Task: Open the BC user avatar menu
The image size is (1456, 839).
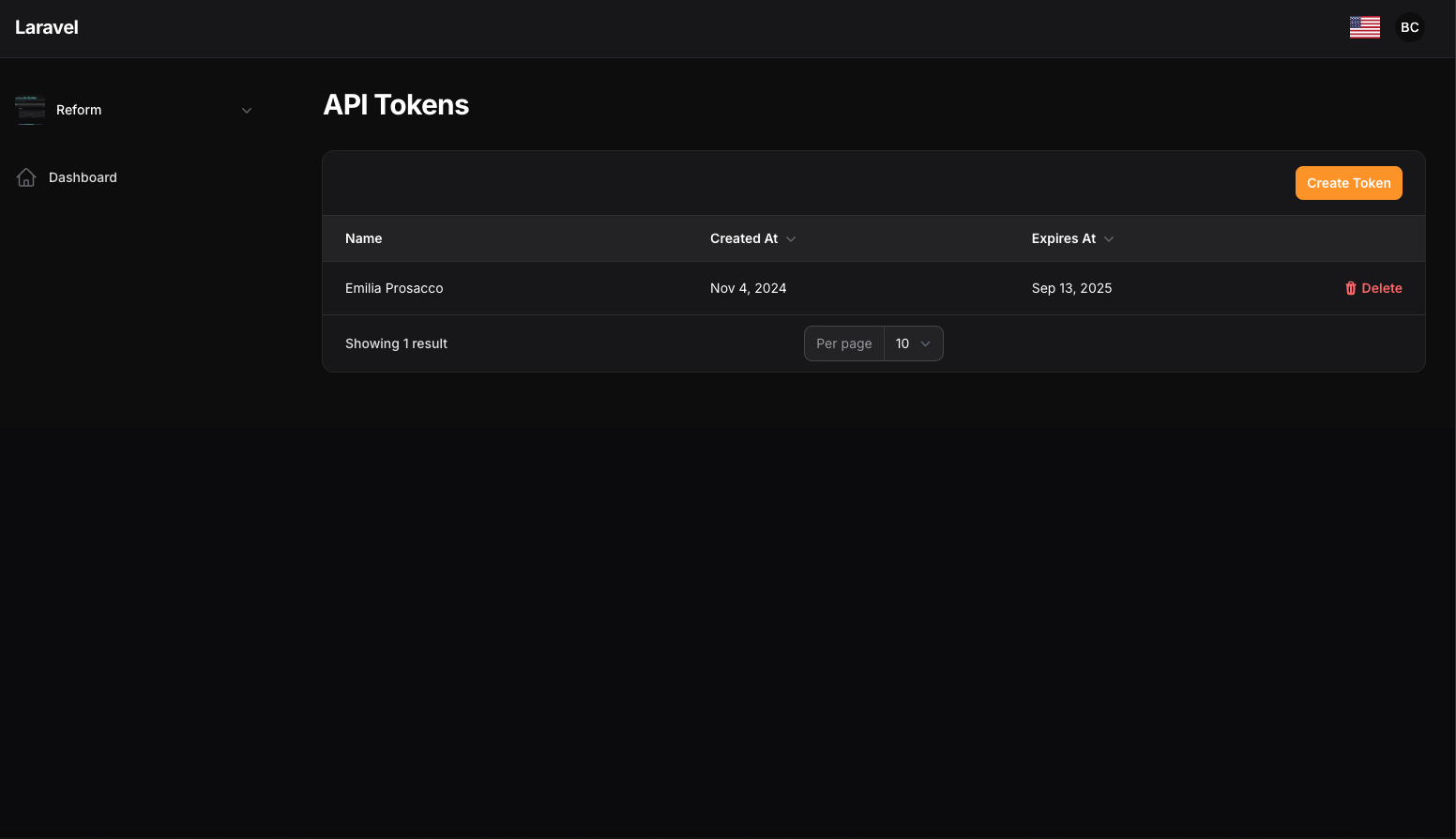Action: coord(1409,27)
